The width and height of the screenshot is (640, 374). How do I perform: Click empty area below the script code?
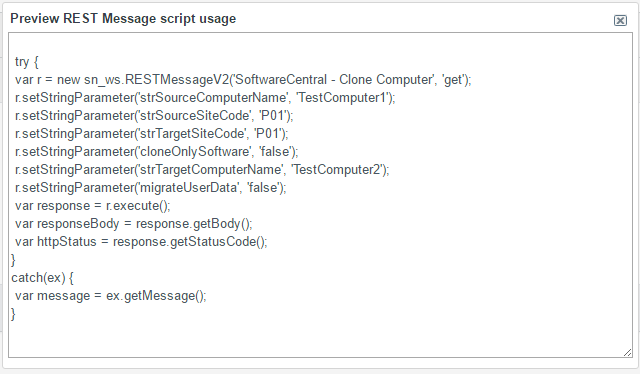tap(320, 337)
